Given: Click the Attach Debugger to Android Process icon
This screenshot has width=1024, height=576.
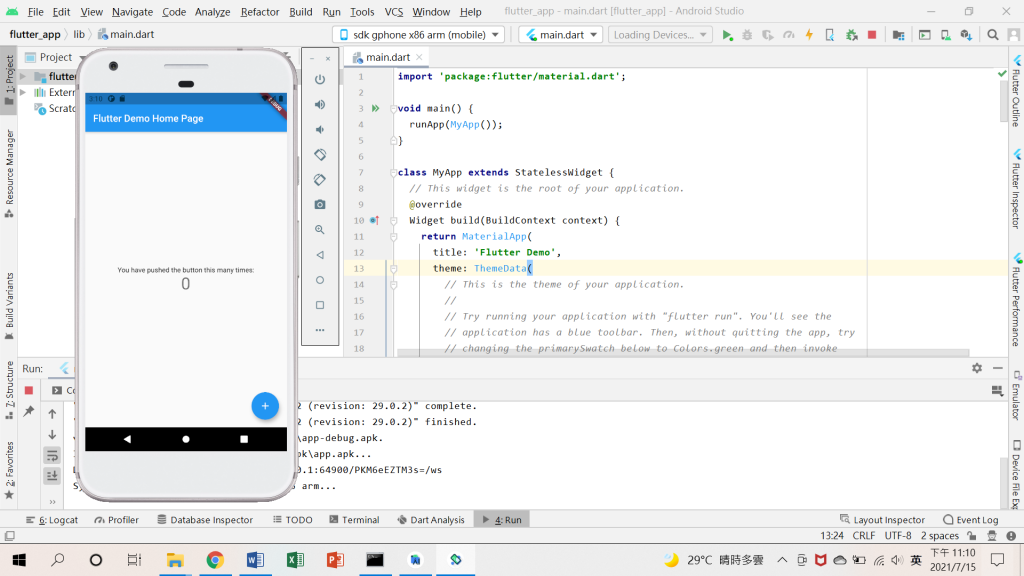Looking at the screenshot, I should click(x=852, y=35).
